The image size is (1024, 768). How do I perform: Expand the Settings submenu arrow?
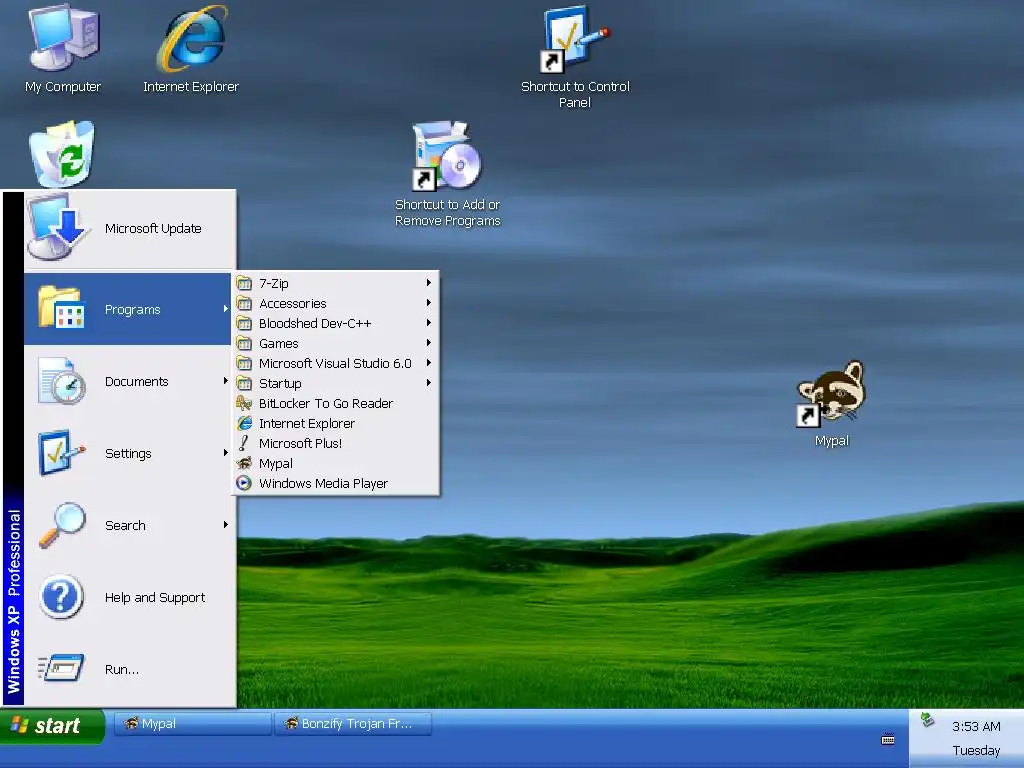(x=225, y=453)
